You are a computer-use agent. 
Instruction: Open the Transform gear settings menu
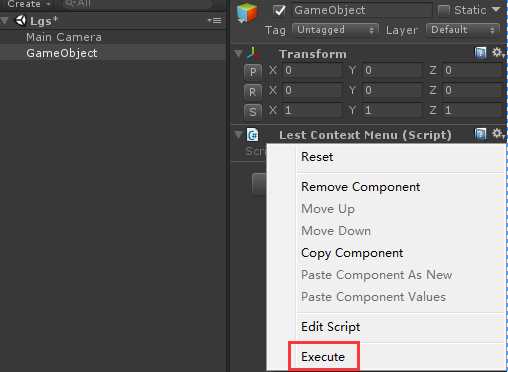tap(498, 53)
